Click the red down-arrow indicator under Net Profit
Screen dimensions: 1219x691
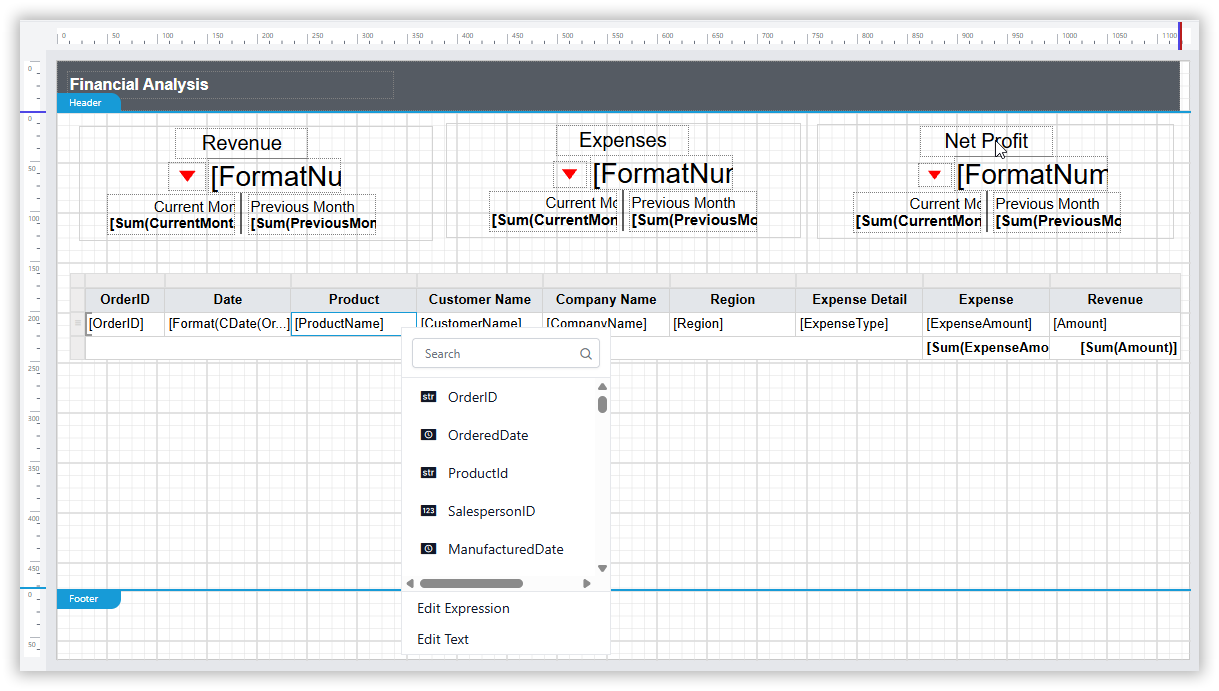tap(934, 175)
